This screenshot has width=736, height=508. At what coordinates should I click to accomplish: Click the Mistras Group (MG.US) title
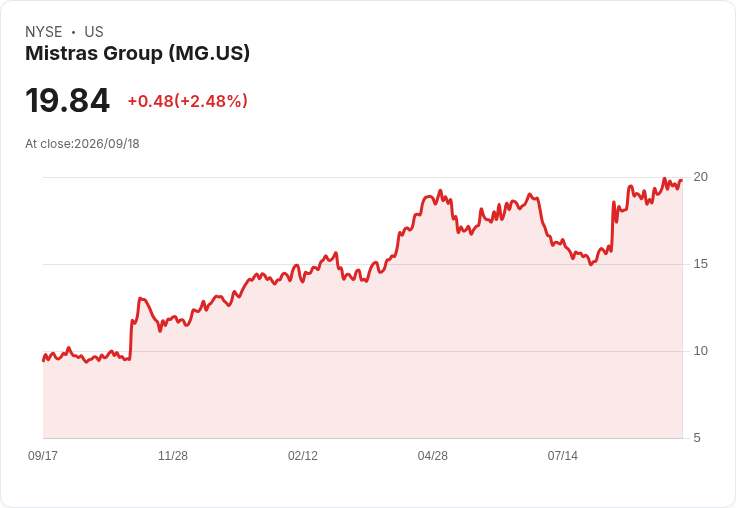coord(138,53)
